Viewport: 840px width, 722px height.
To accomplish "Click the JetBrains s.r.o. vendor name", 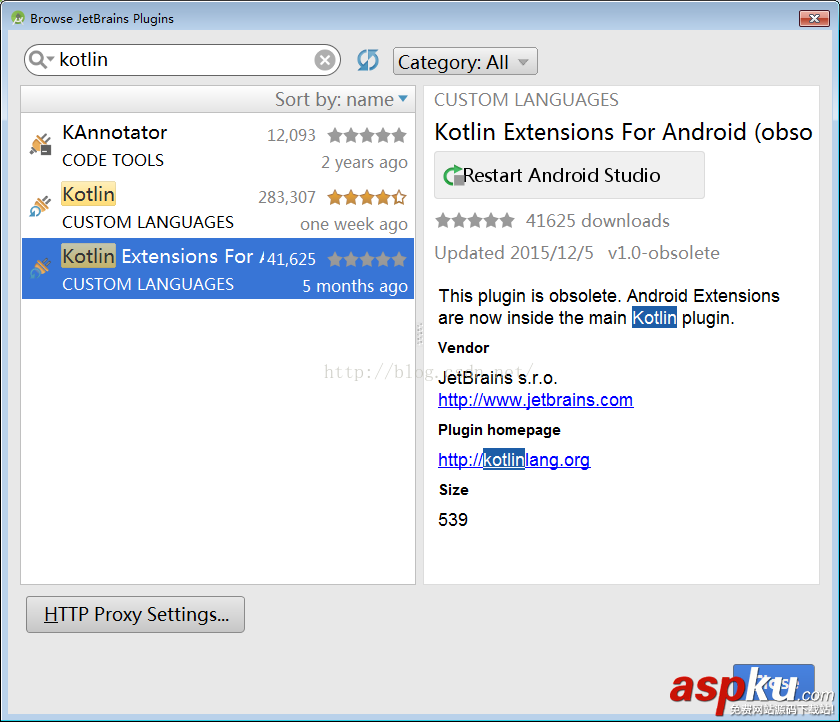I will pos(498,378).
